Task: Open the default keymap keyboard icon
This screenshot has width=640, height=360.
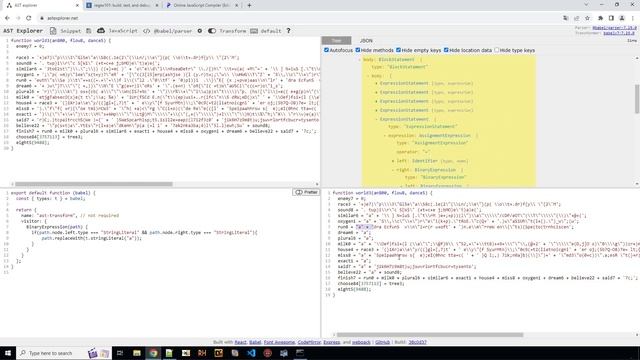Action: point(254,31)
